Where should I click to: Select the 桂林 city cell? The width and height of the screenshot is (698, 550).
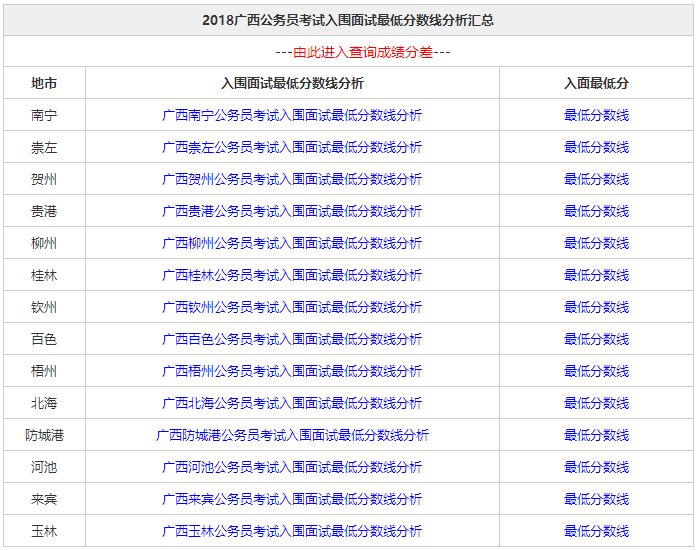click(45, 275)
